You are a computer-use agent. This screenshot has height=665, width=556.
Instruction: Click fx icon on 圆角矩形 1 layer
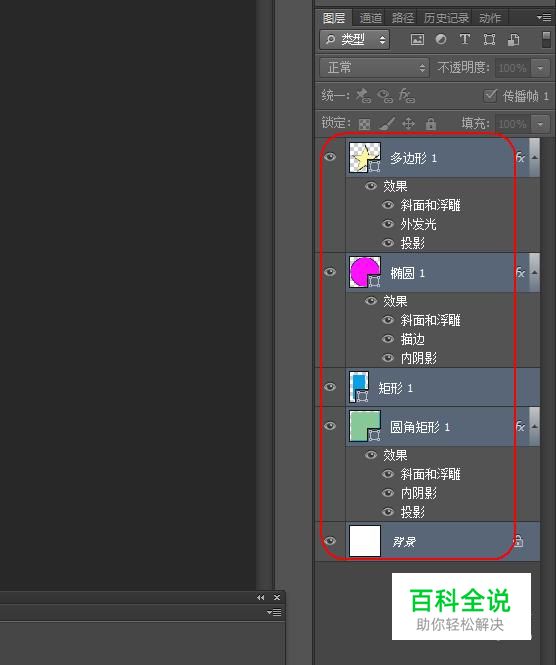click(x=520, y=427)
